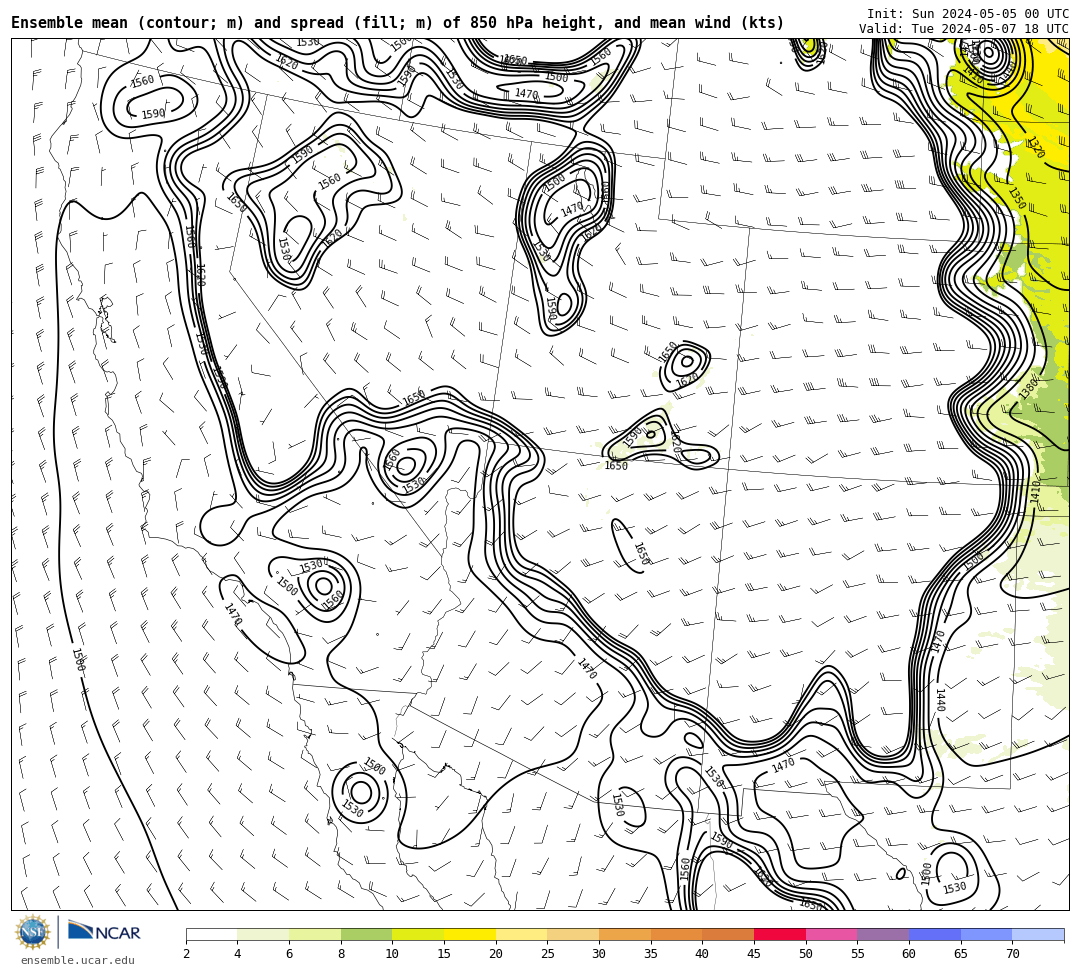1080x973 pixels.
Task: Click the Valid date text
Action: tap(964, 29)
